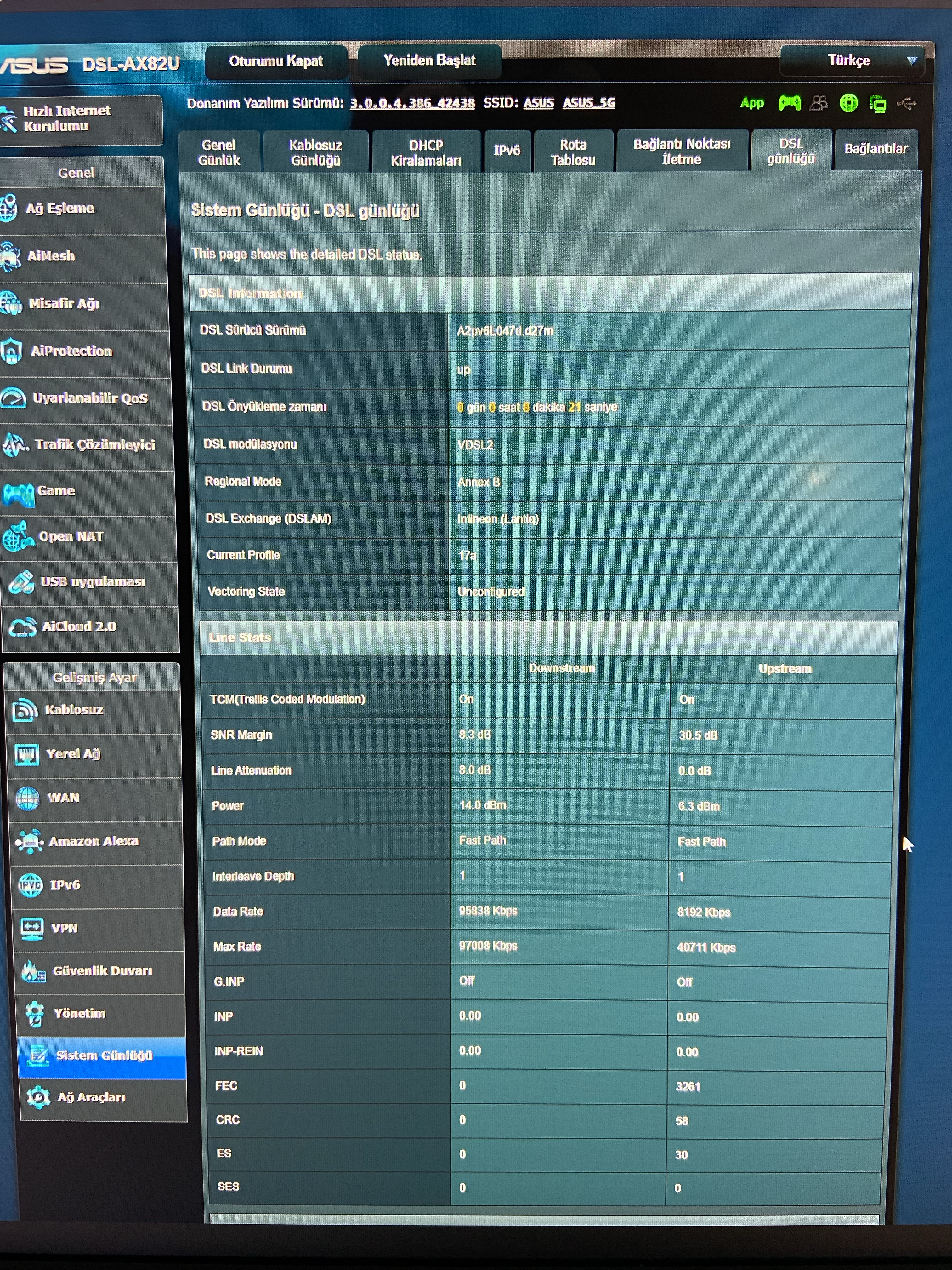Click the USB status icon in header
The height and width of the screenshot is (1270, 952).
pos(907,103)
